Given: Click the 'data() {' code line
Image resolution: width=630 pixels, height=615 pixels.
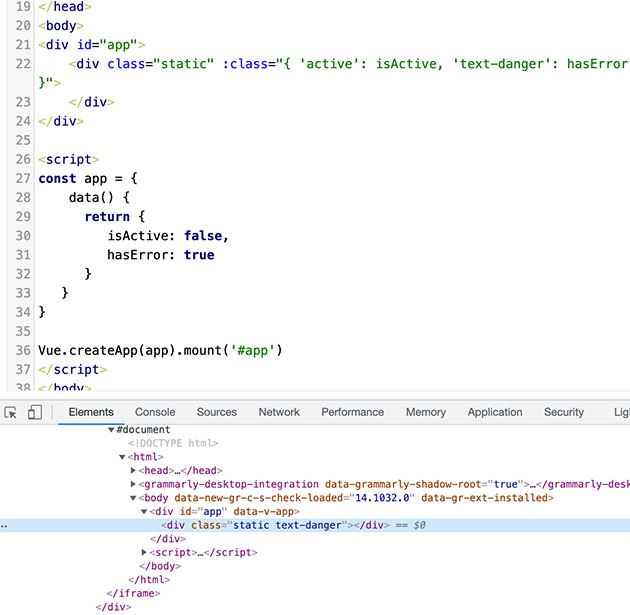Looking at the screenshot, I should point(99,198).
